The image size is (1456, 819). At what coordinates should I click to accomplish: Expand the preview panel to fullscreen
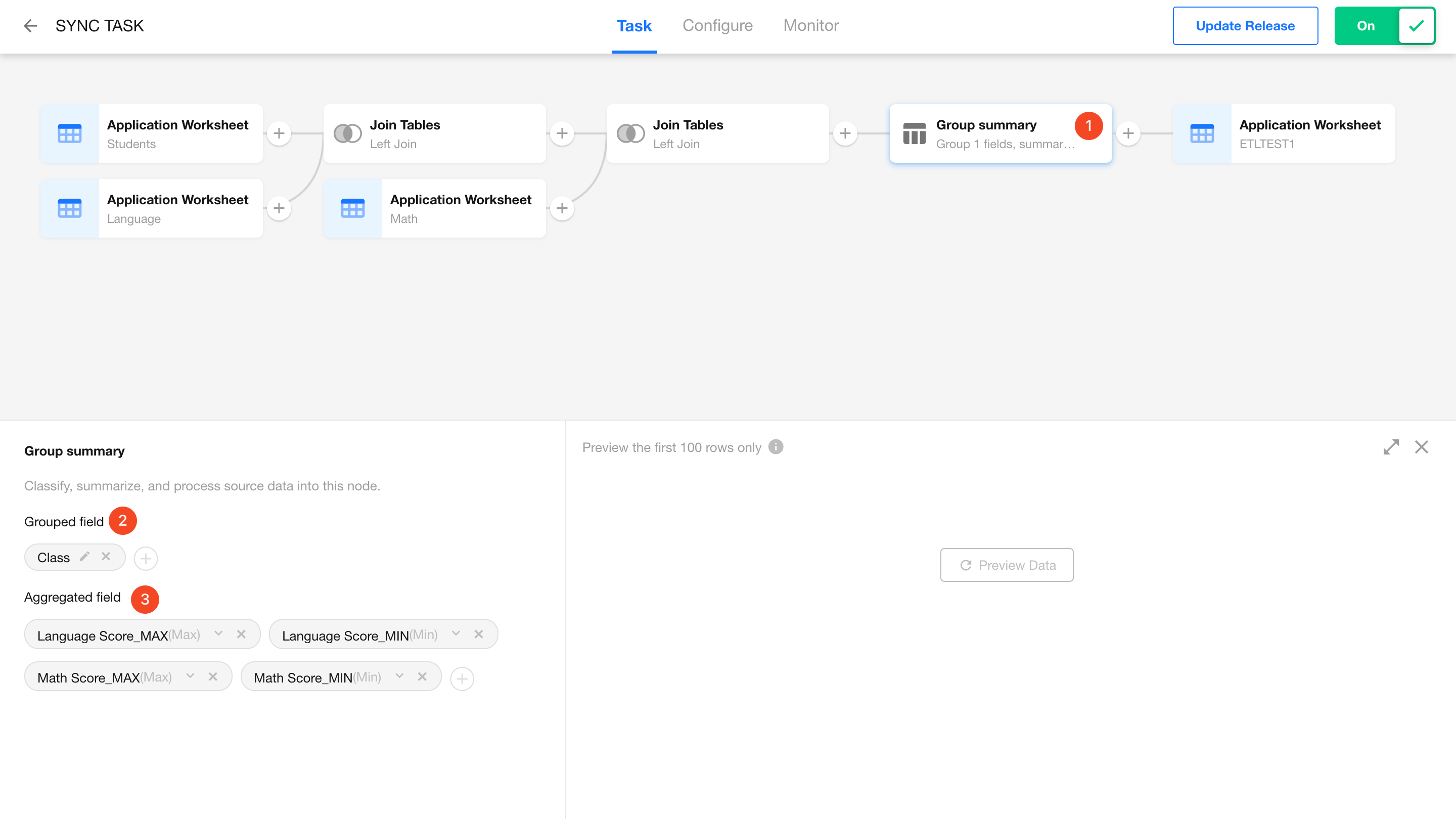click(x=1391, y=447)
